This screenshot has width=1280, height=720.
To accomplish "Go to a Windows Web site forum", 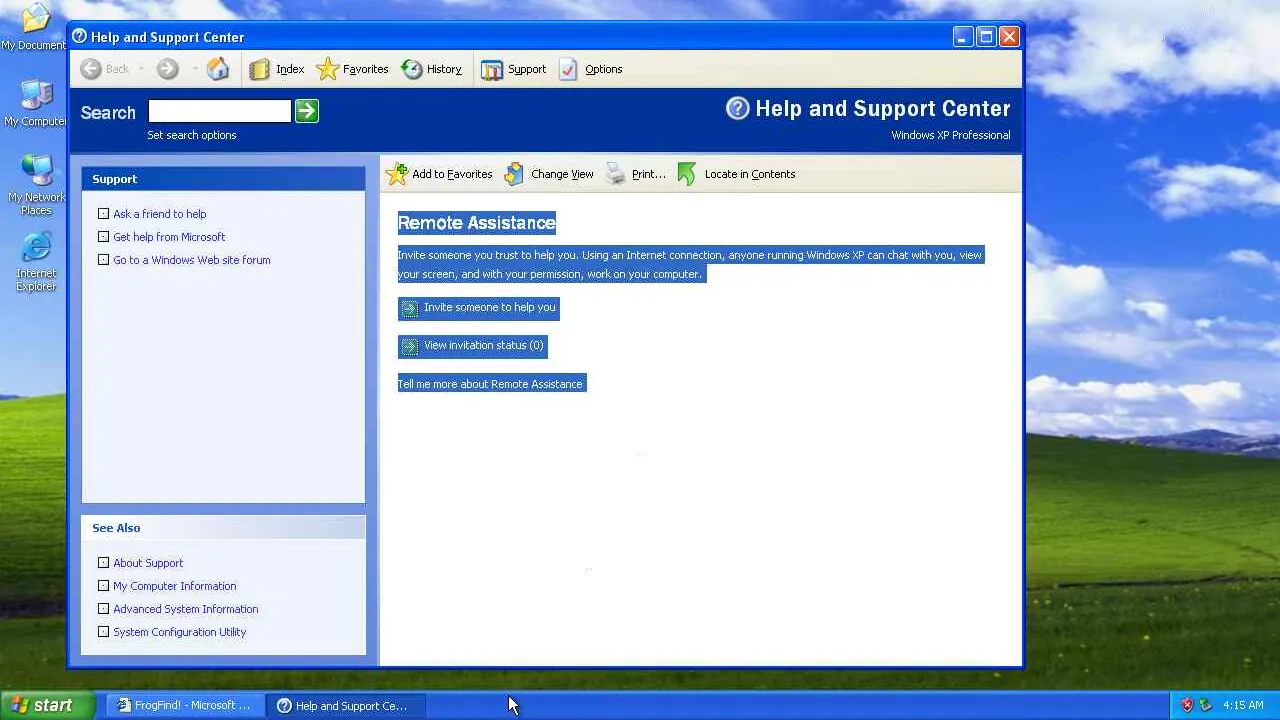I will click(x=192, y=260).
